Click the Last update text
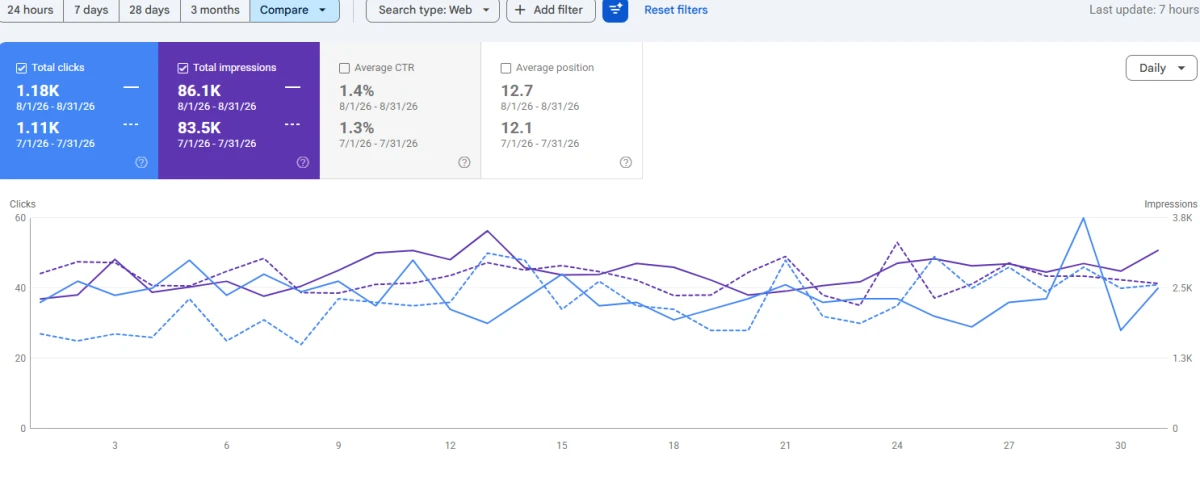Screen dimensions: 1200x478 [x=1143, y=10]
